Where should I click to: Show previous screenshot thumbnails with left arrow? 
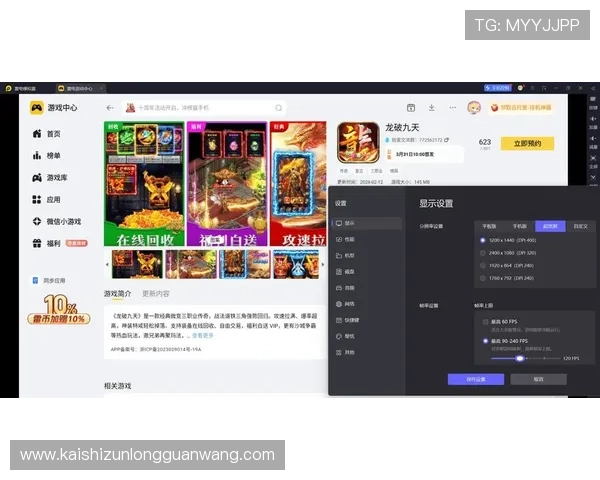[x=107, y=264]
